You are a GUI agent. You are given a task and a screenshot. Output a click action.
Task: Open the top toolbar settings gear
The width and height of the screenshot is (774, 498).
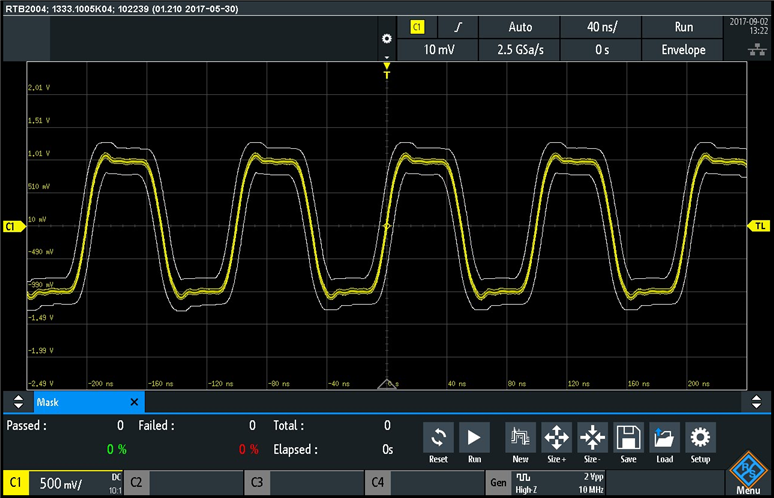tap(387, 38)
